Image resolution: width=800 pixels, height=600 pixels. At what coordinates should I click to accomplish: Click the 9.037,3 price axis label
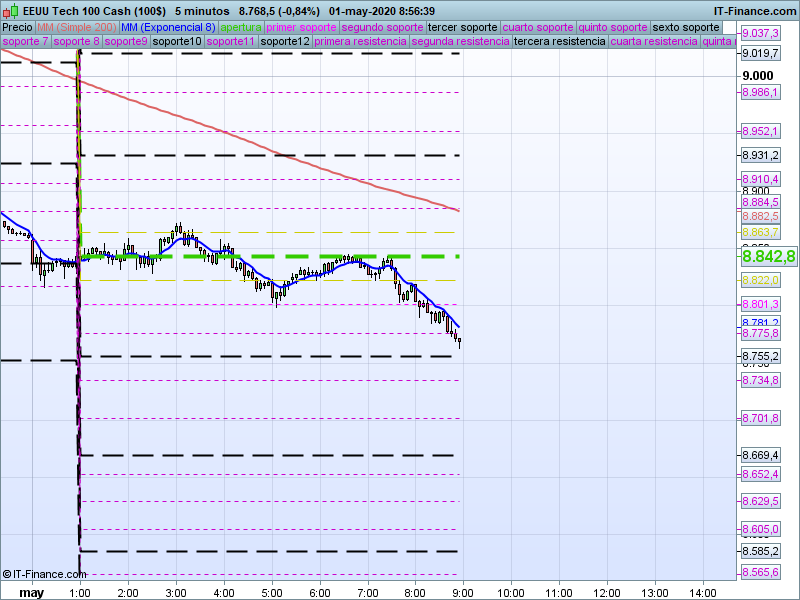click(x=760, y=33)
